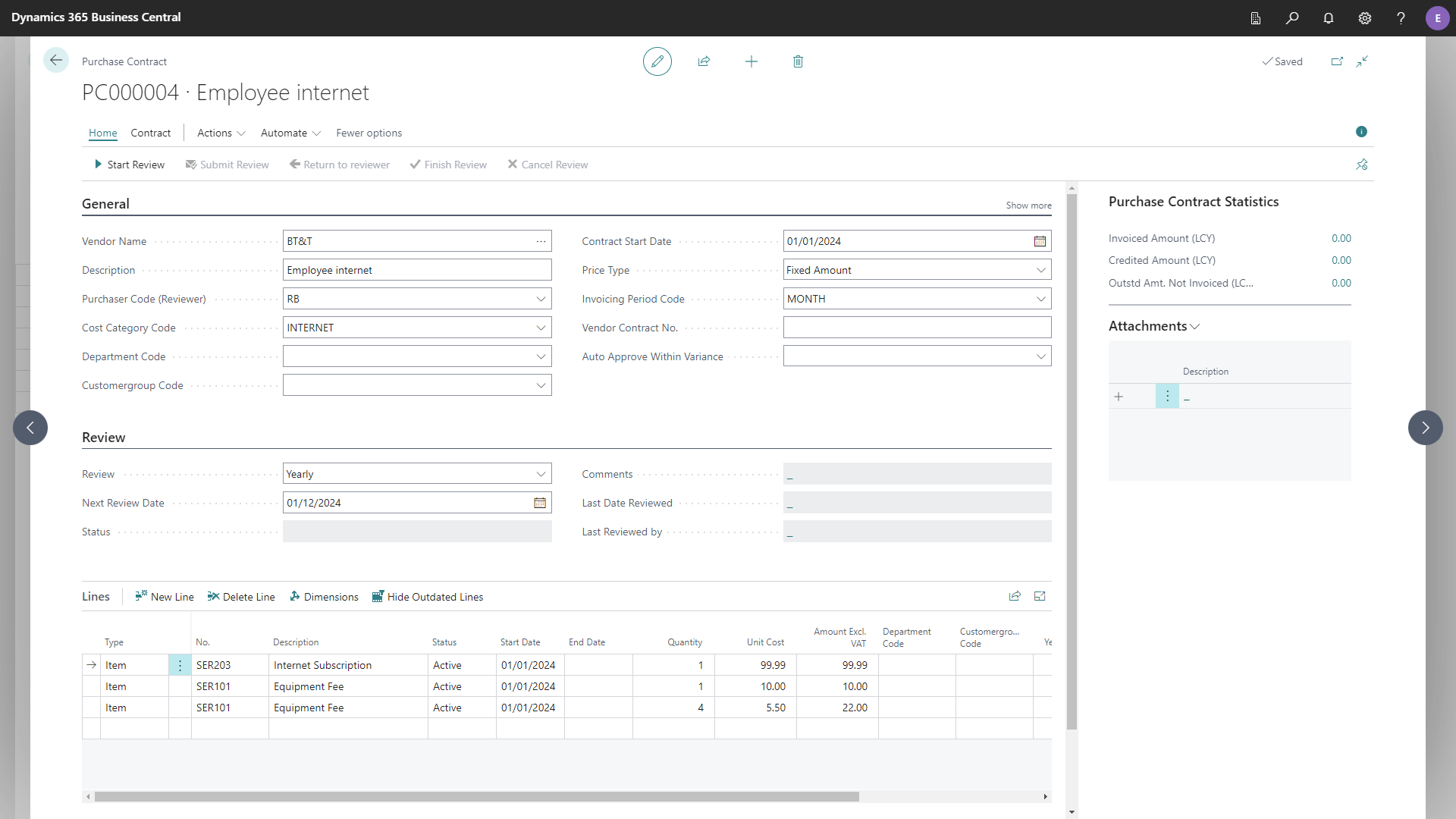1456x819 pixels.
Task: Click Delete Line in Lines
Action: point(241,597)
